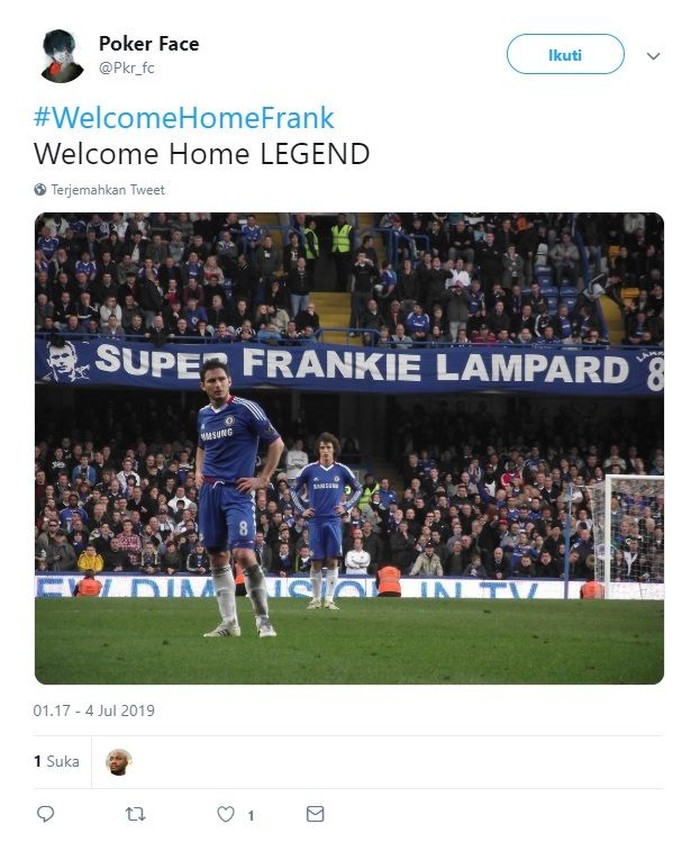Click the retweet arrows icon
This screenshot has height=851, width=700.
[135, 814]
